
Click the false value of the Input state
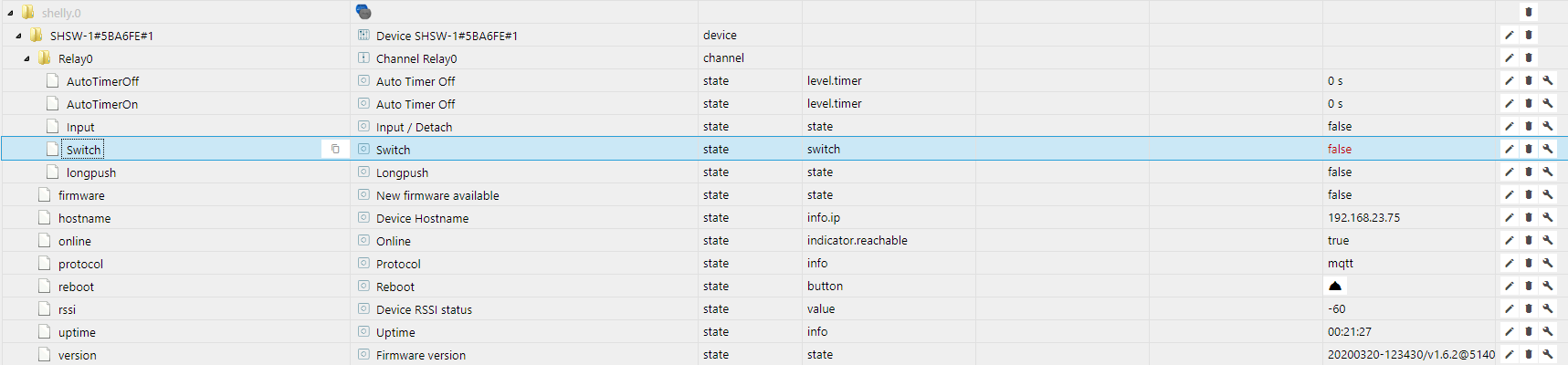[x=1340, y=126]
